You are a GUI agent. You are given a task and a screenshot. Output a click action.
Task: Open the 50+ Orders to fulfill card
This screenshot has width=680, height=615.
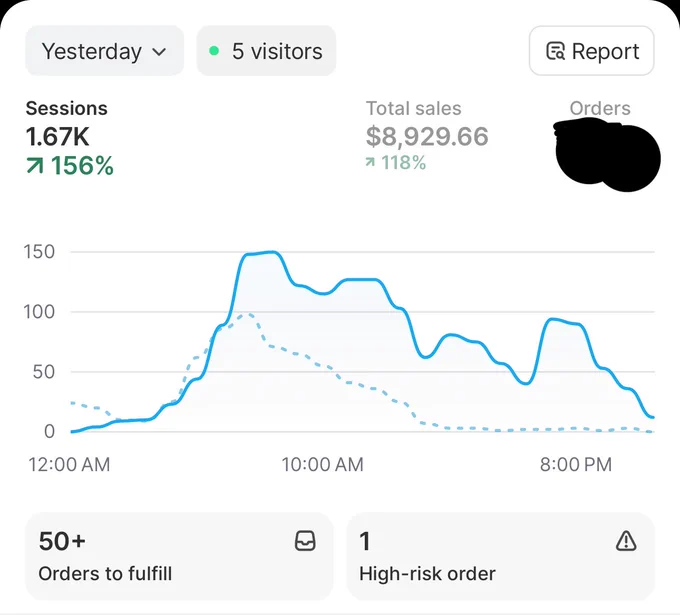tap(179, 556)
